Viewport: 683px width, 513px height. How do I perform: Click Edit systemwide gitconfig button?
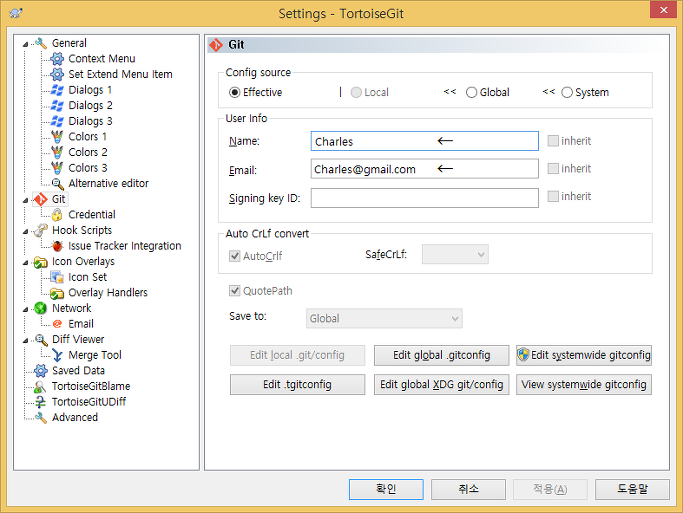(x=584, y=355)
